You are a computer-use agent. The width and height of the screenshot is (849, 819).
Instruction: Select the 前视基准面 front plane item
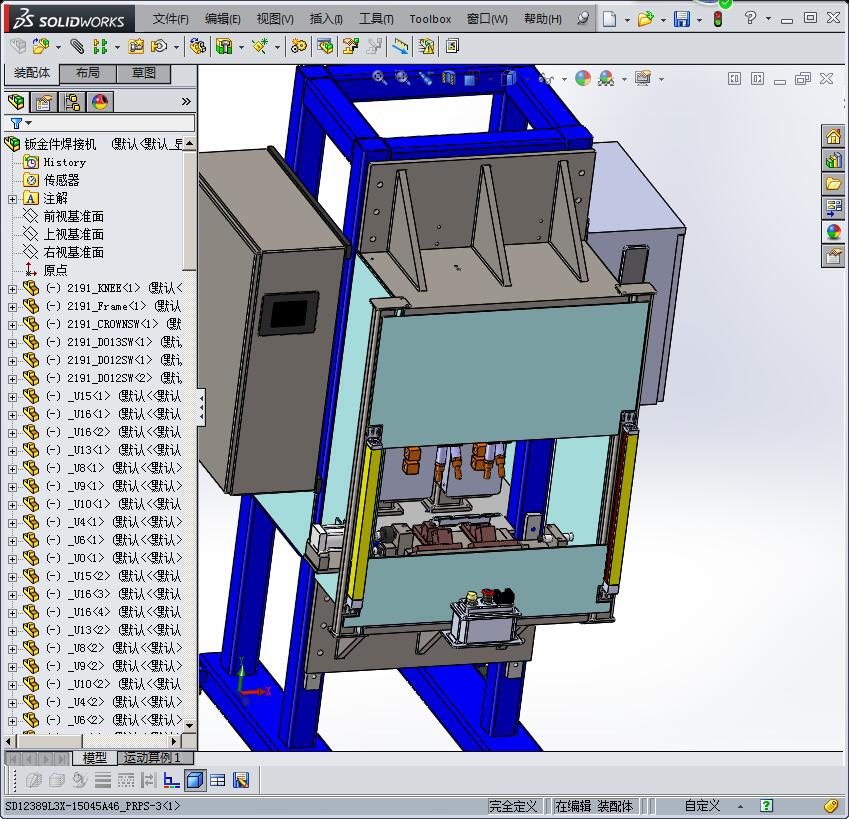click(x=74, y=217)
